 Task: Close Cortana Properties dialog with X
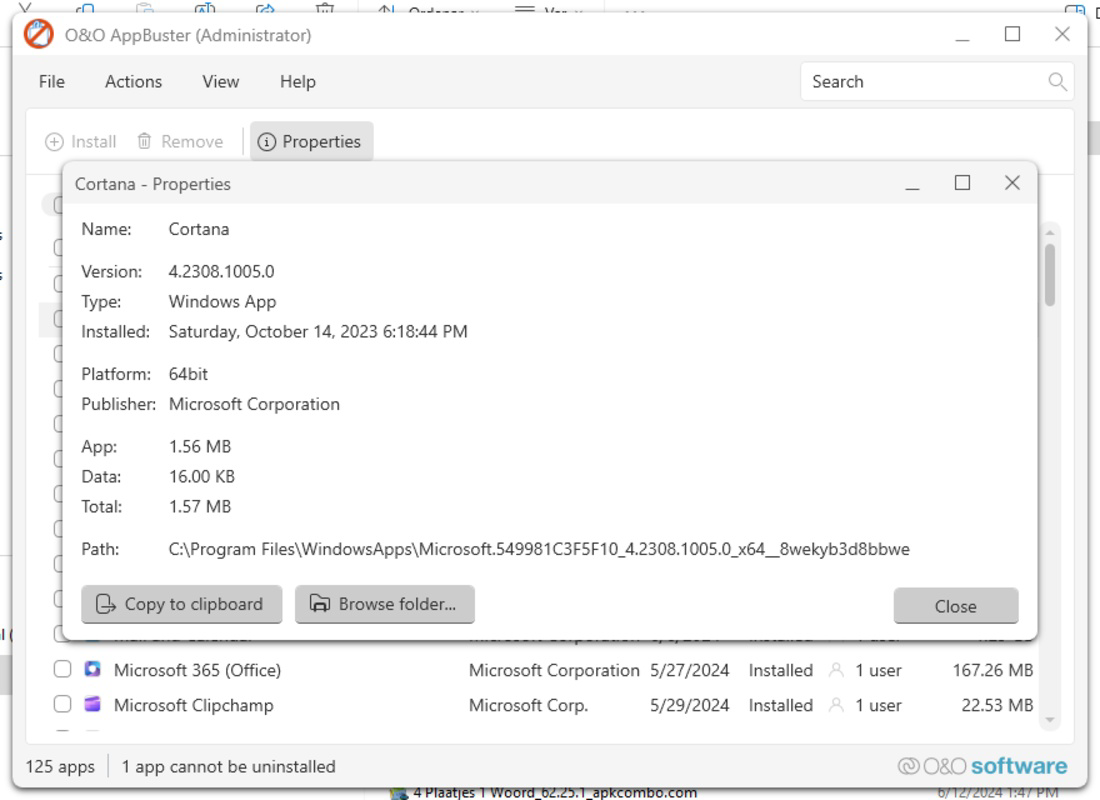pyautogui.click(x=1012, y=183)
